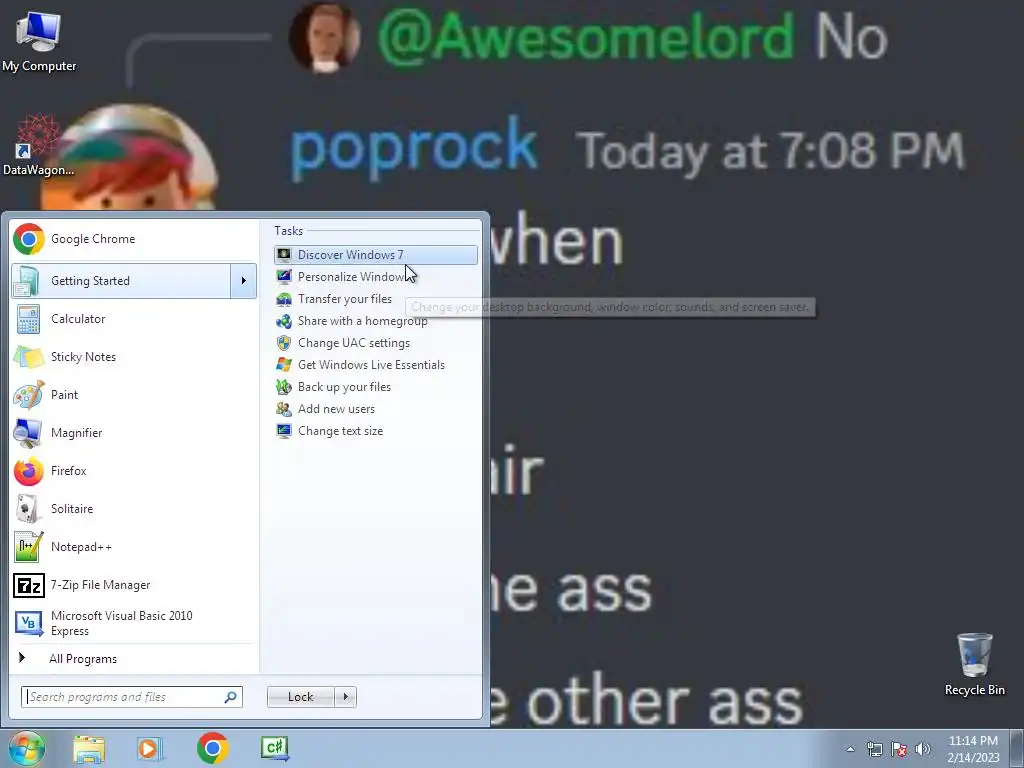Click the volume speaker icon

click(922, 749)
